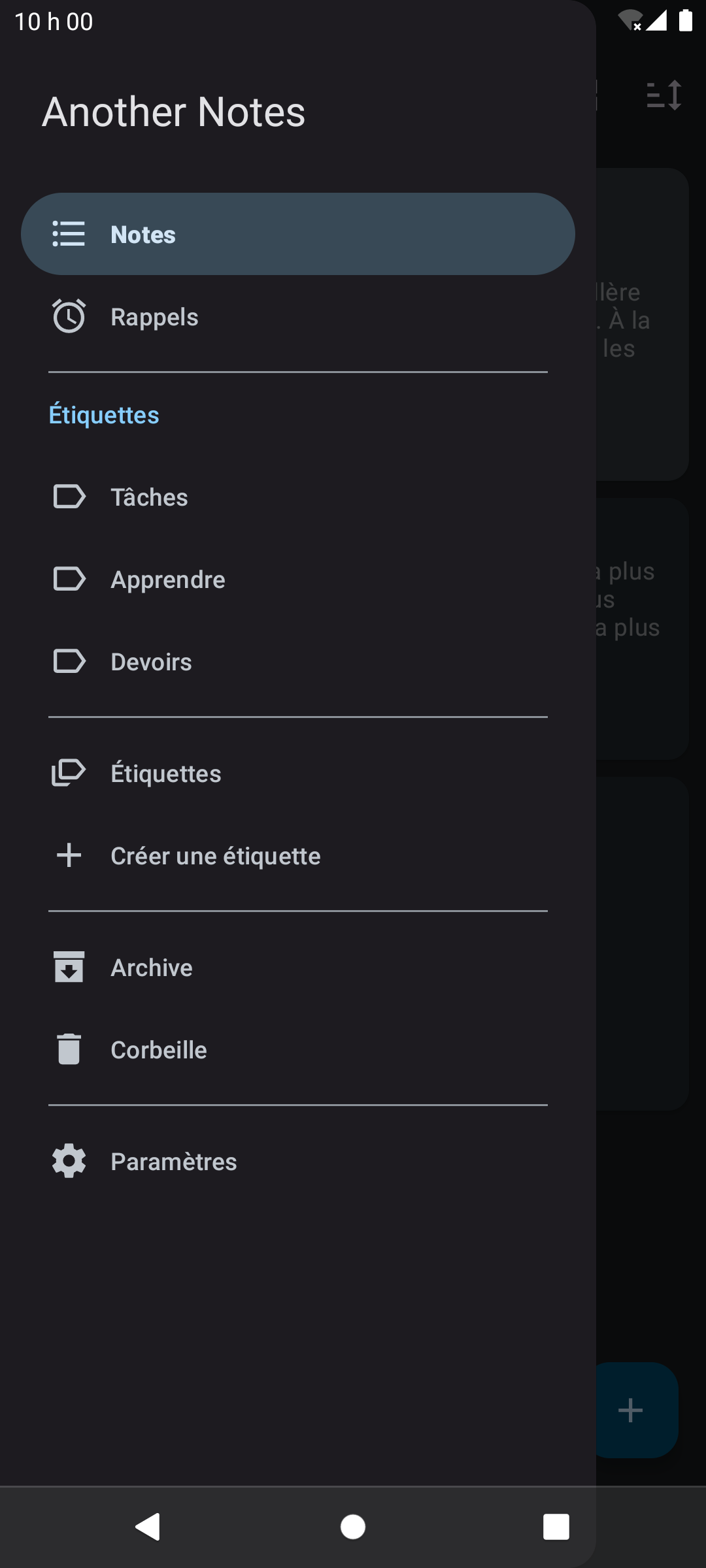Select Créer une étiquette

click(x=215, y=856)
